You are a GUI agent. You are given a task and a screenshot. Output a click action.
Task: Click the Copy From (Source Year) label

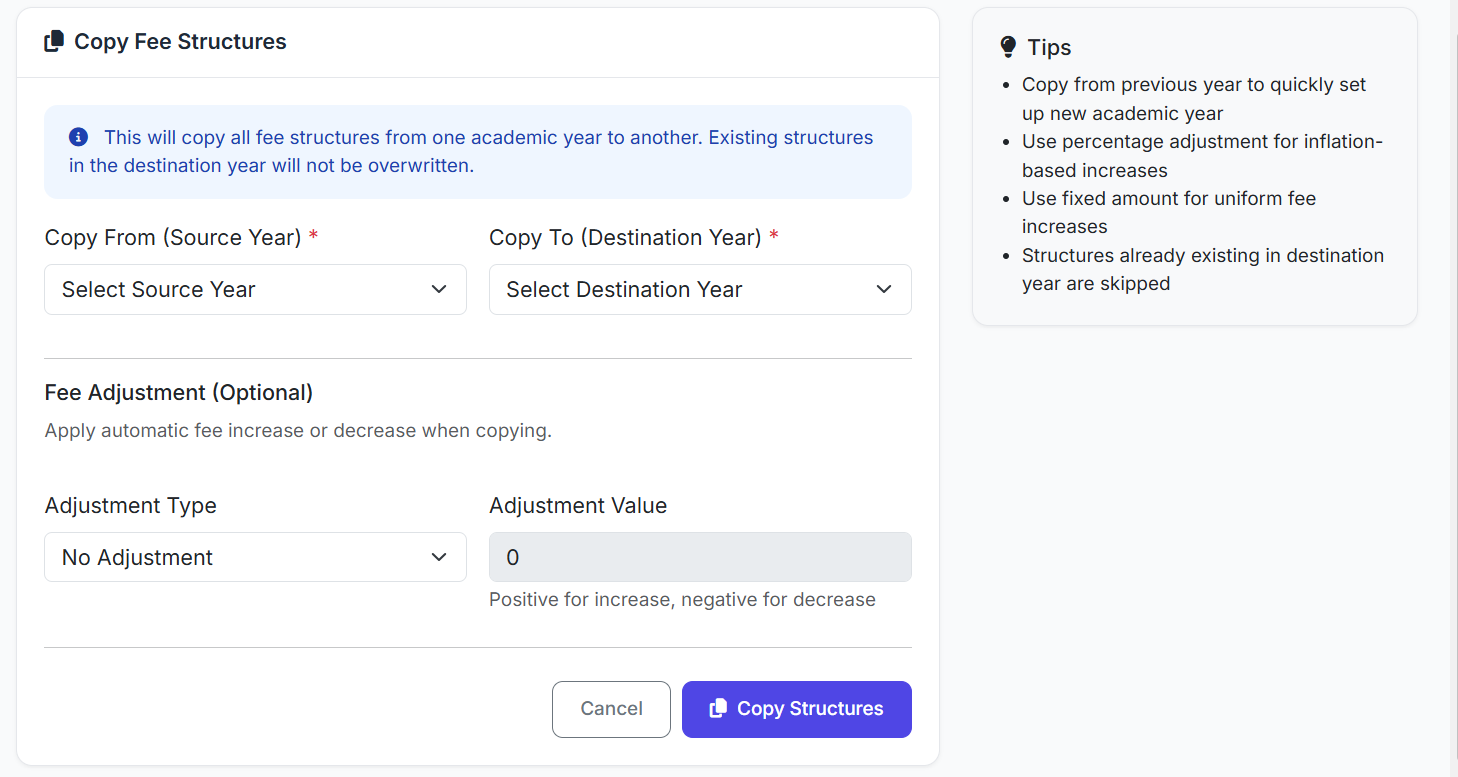pos(173,238)
